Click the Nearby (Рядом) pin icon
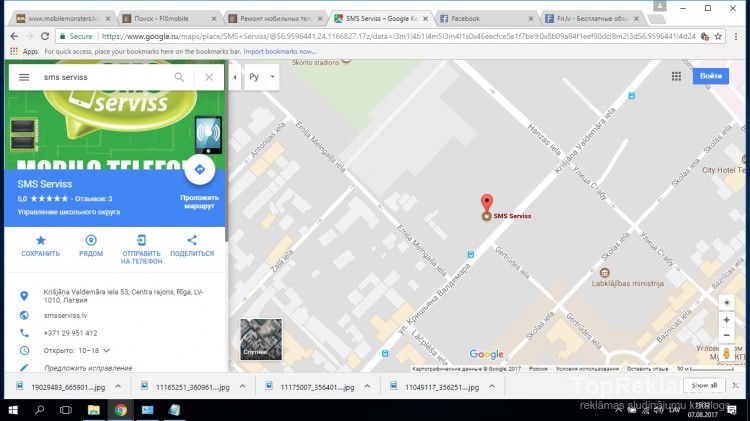Screen dimensions: 750x421 tap(91, 241)
